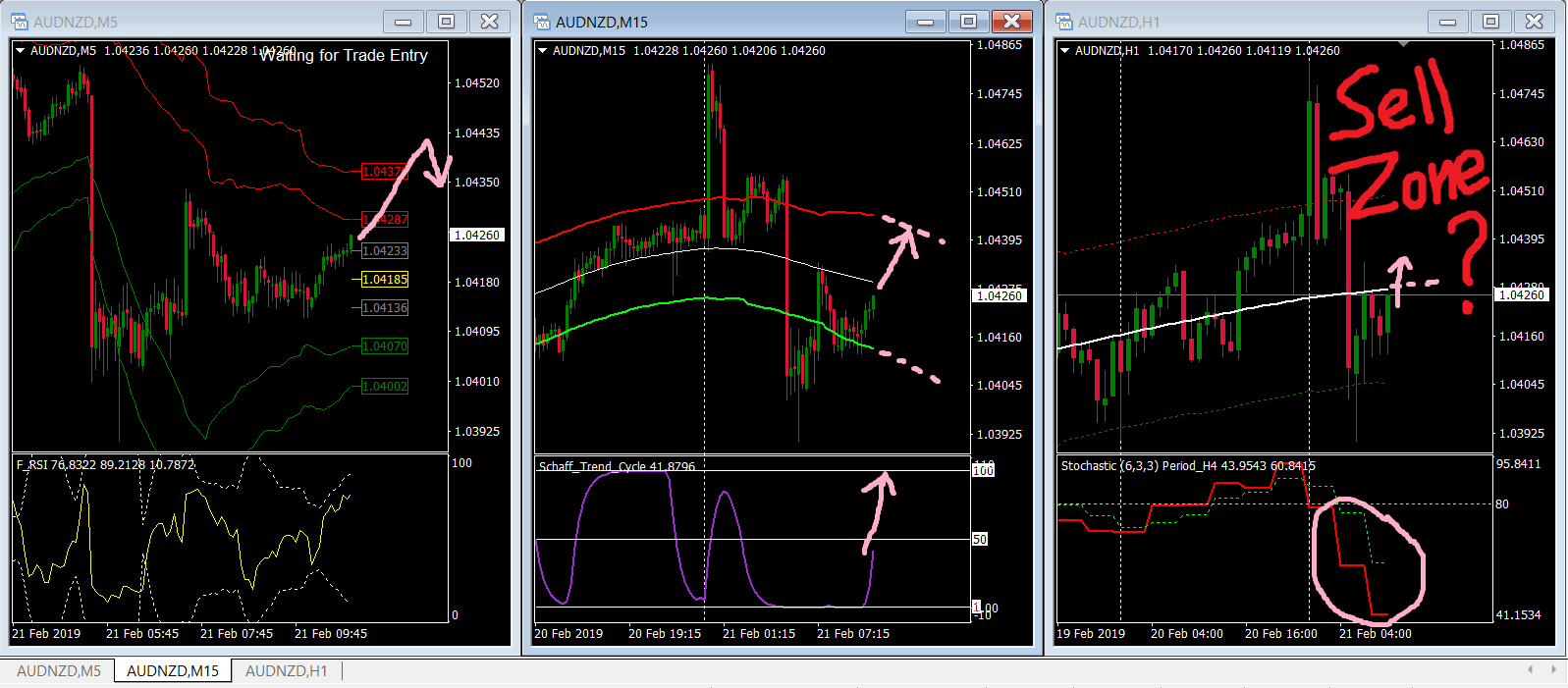
Task: Click the 20 Feb 16:00 time label on H1
Action: point(1281,634)
